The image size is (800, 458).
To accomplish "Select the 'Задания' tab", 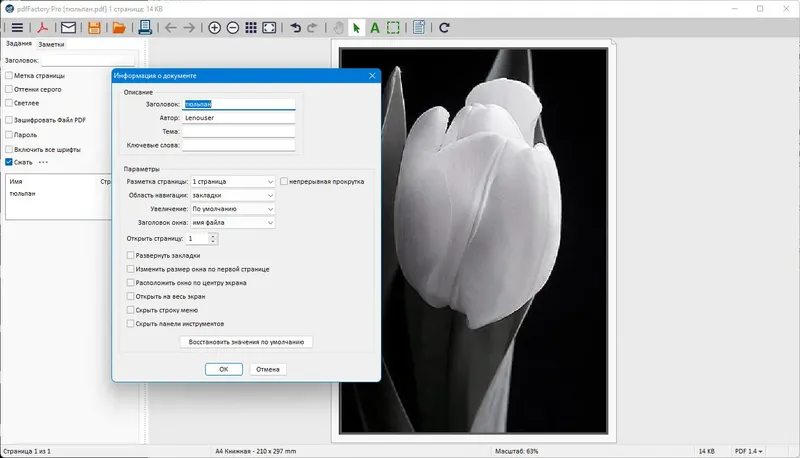I will pyautogui.click(x=18, y=44).
